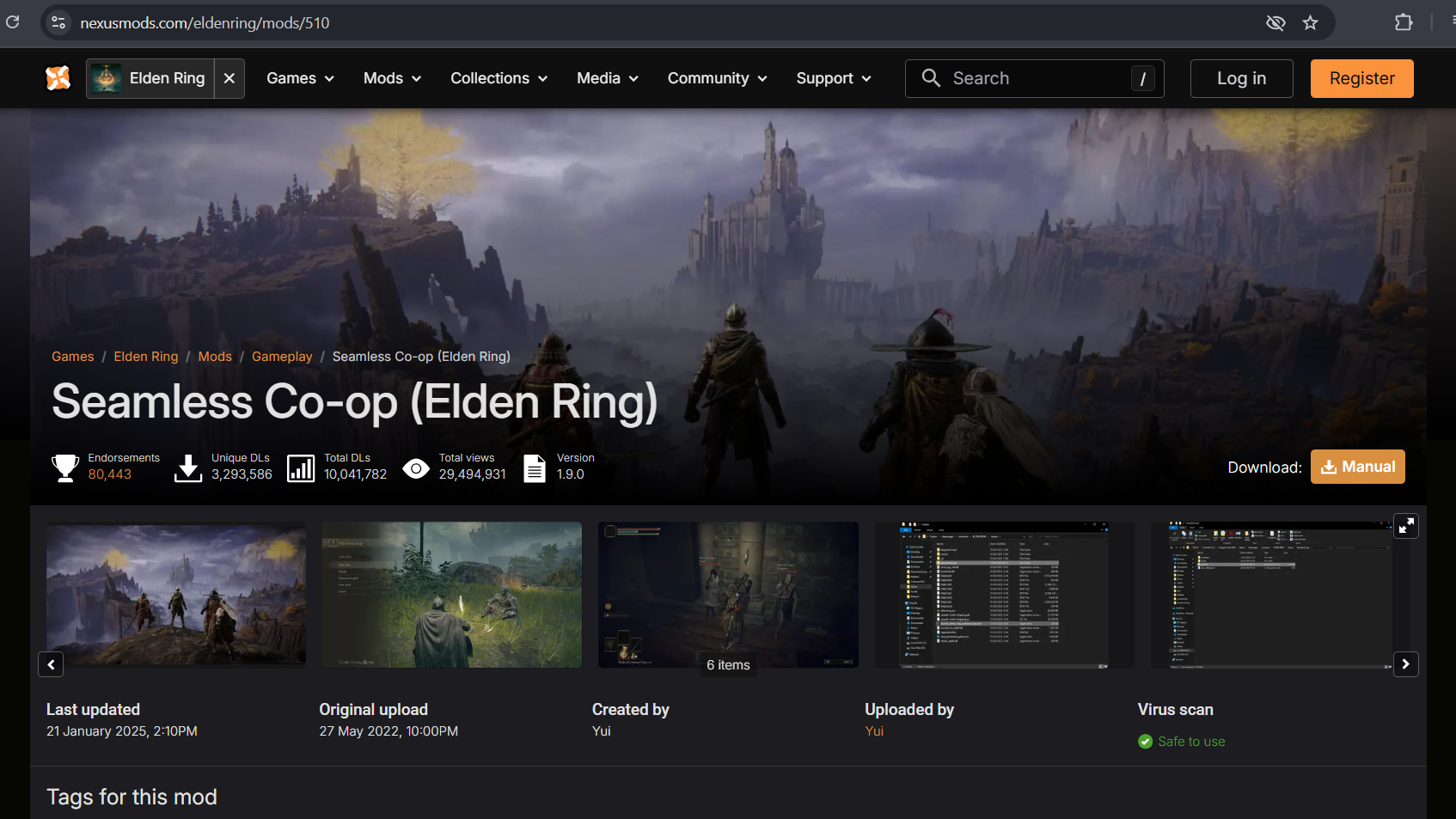Image resolution: width=1456 pixels, height=819 pixels.
Task: Open the fifth file explorer thumbnail
Action: [x=1281, y=594]
